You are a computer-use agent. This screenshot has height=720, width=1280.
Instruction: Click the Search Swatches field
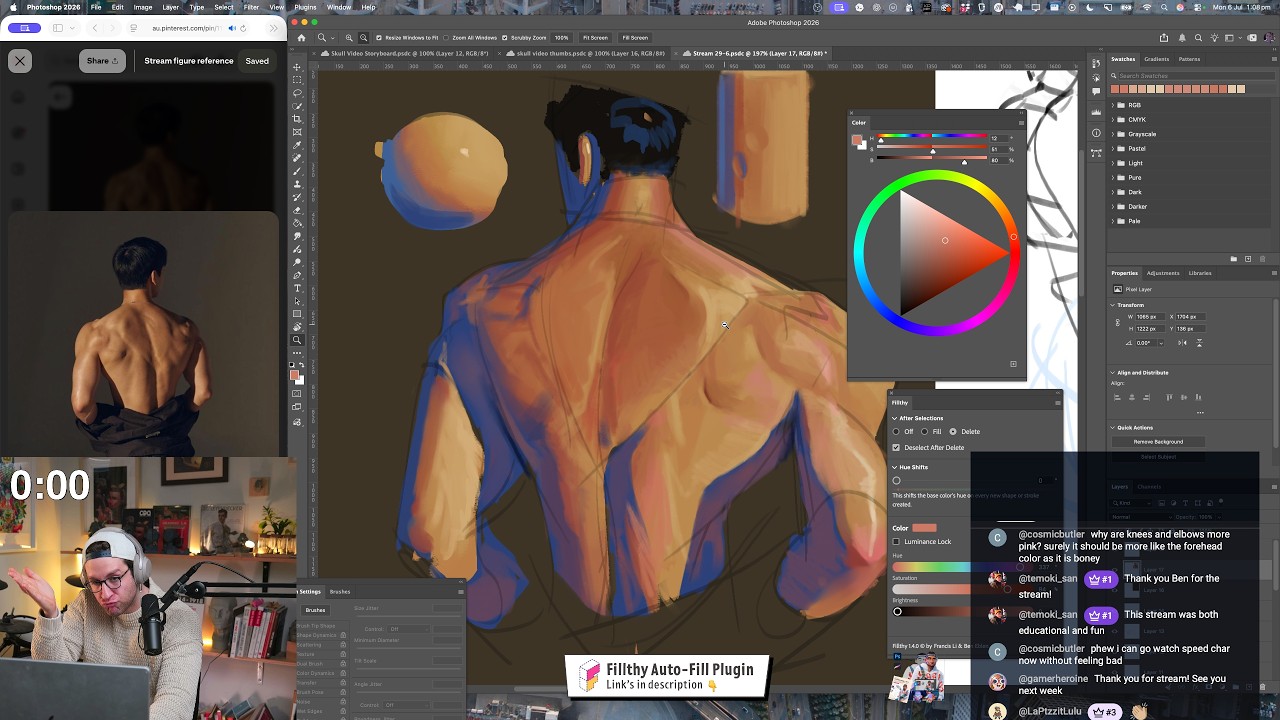(x=1194, y=76)
